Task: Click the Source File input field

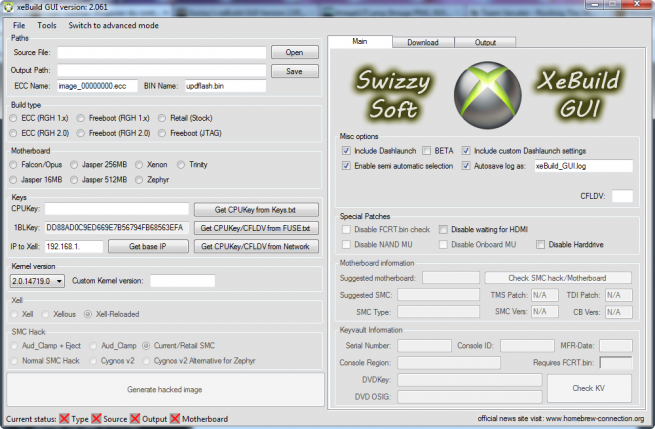Action: click(x=162, y=52)
